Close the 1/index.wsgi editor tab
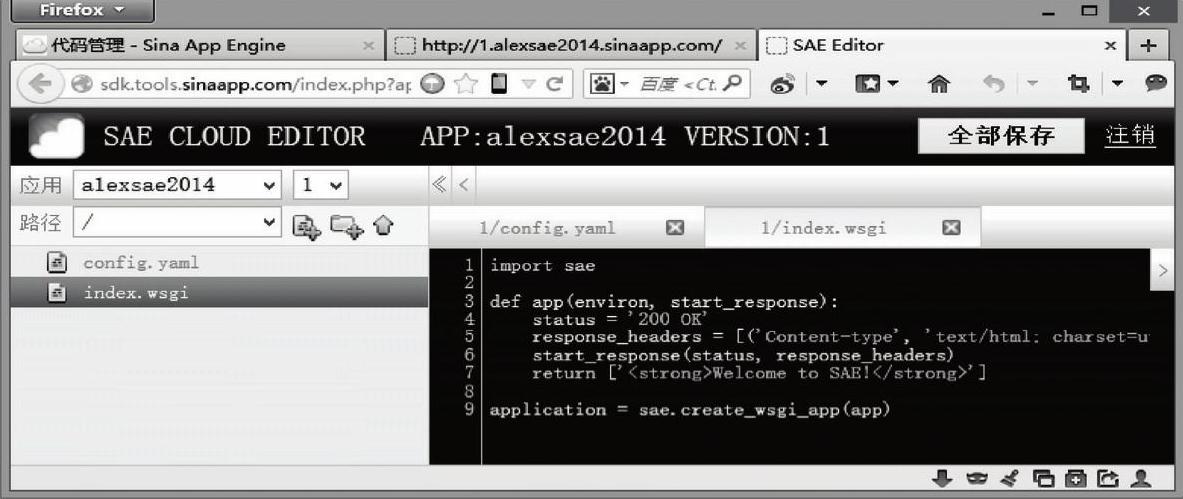 [x=952, y=227]
